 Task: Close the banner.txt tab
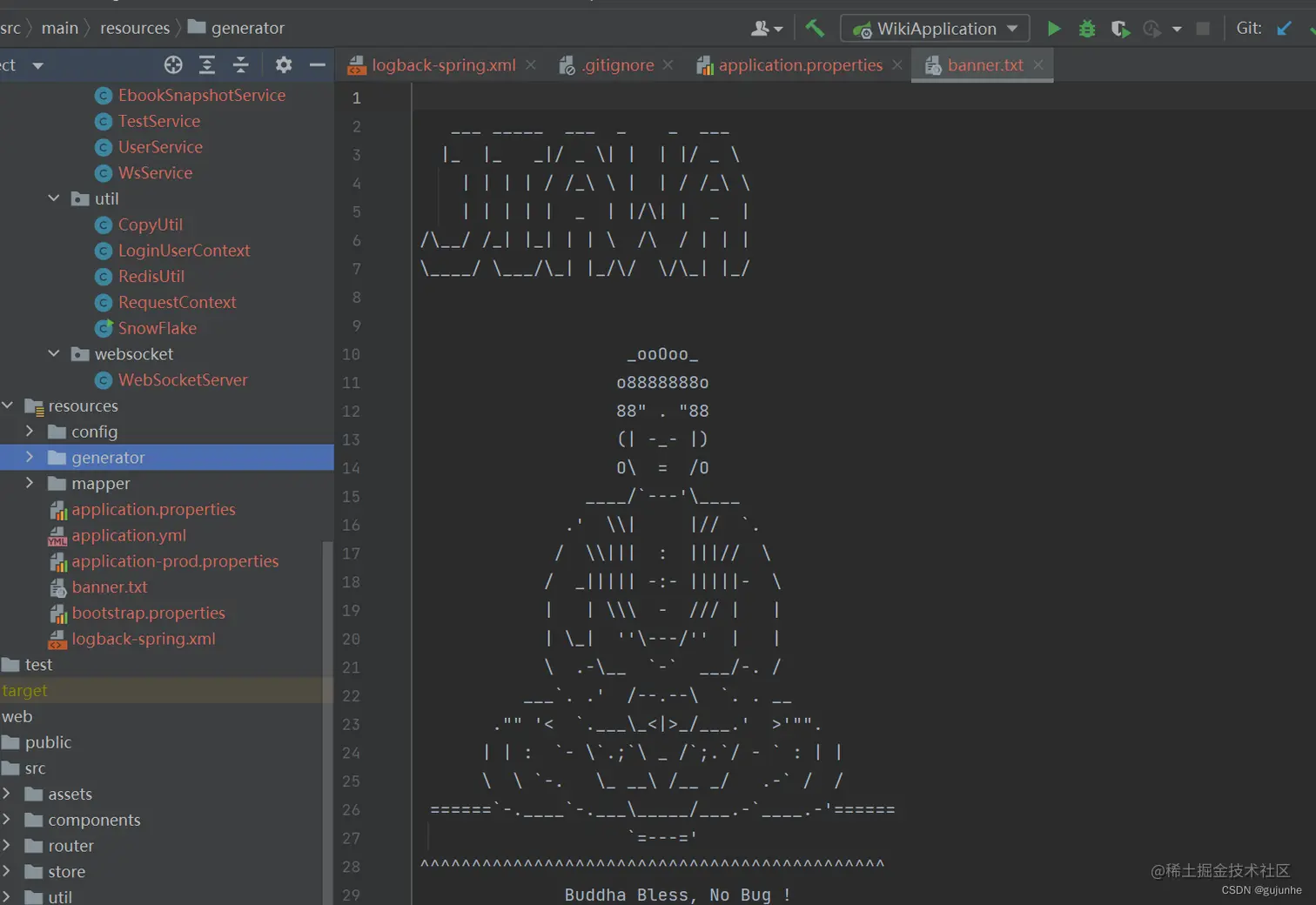(1038, 65)
